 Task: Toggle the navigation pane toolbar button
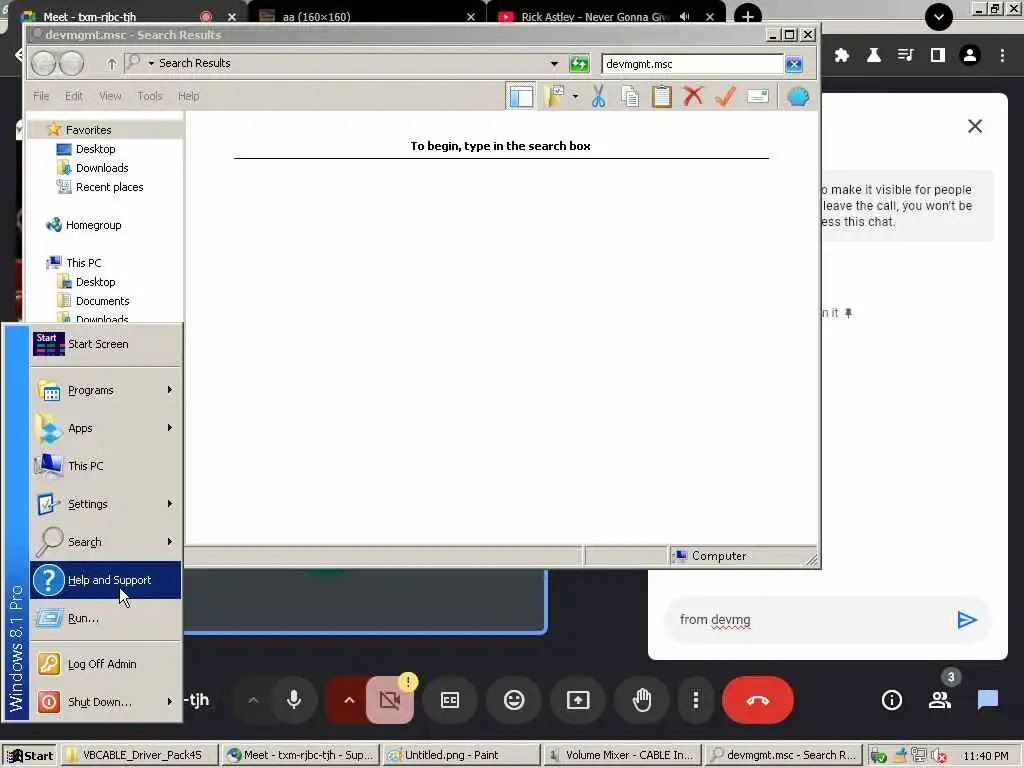520,97
